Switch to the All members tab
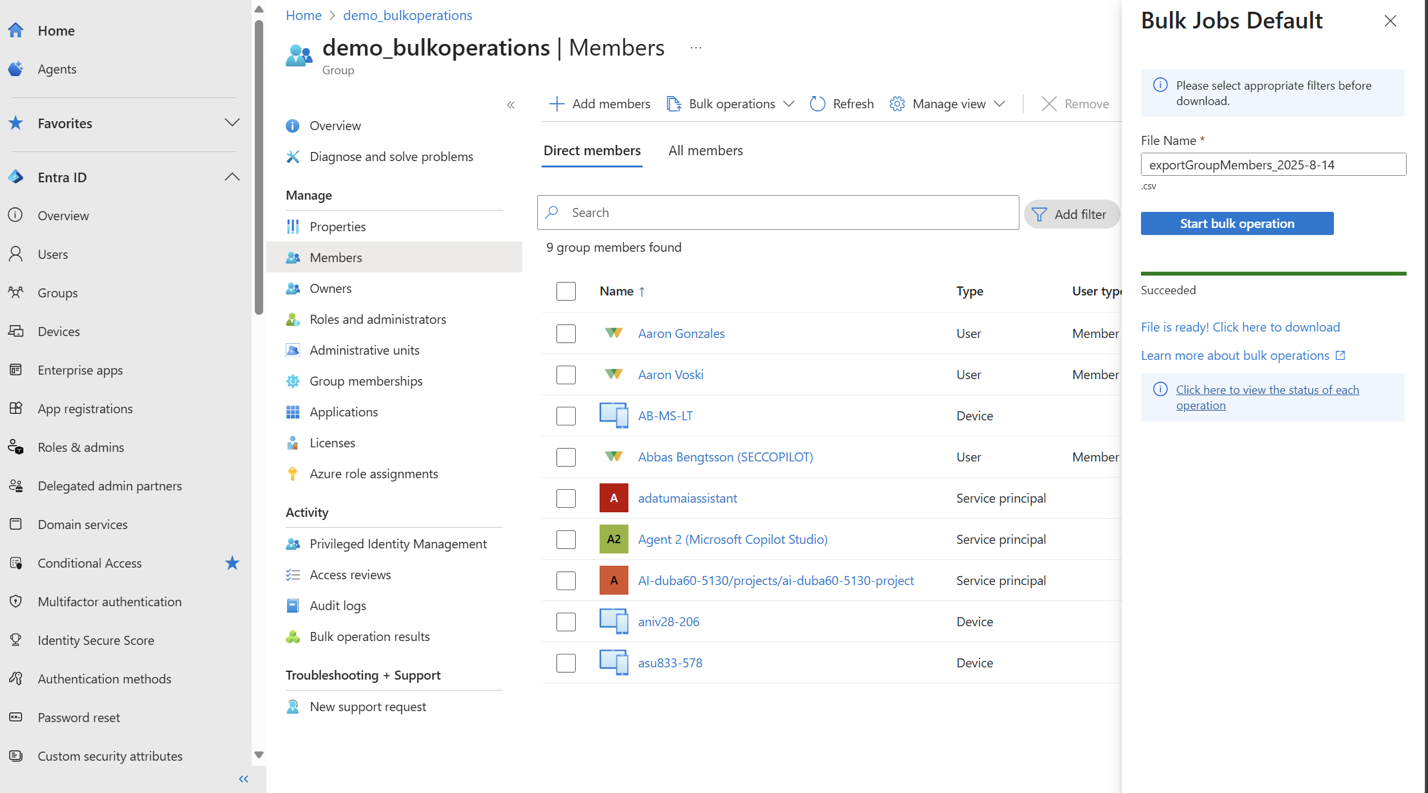Image resolution: width=1428 pixels, height=793 pixels. pos(705,150)
